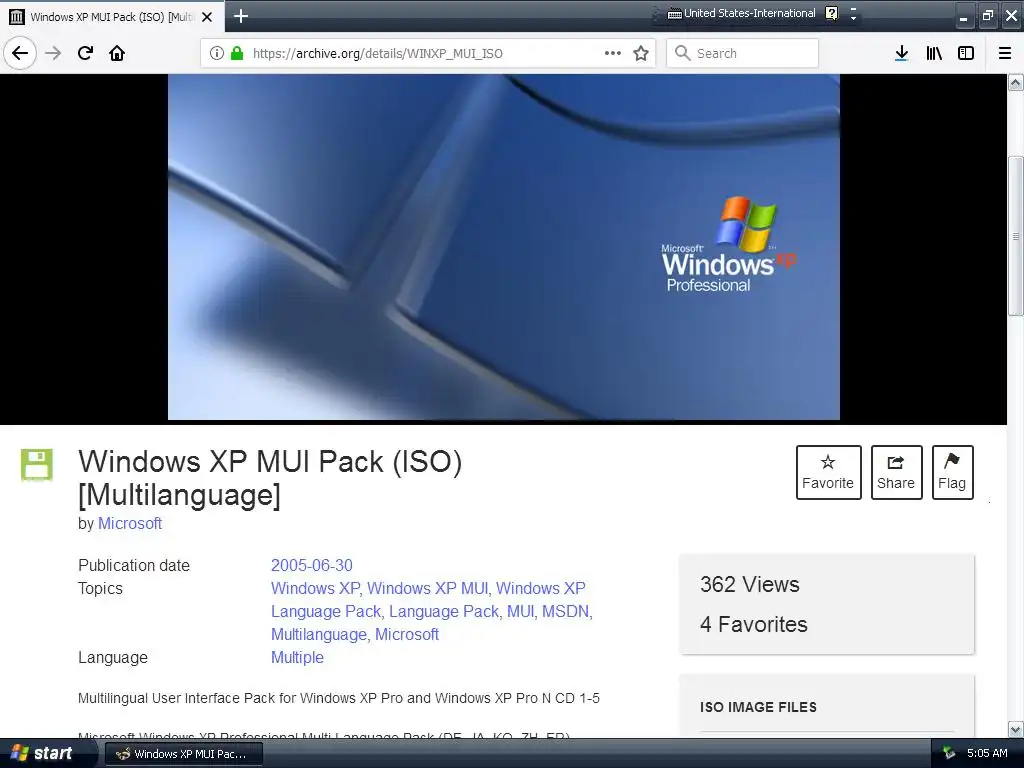Open the United States-International keyboard layout selector
The height and width of the screenshot is (768, 1024).
point(741,13)
